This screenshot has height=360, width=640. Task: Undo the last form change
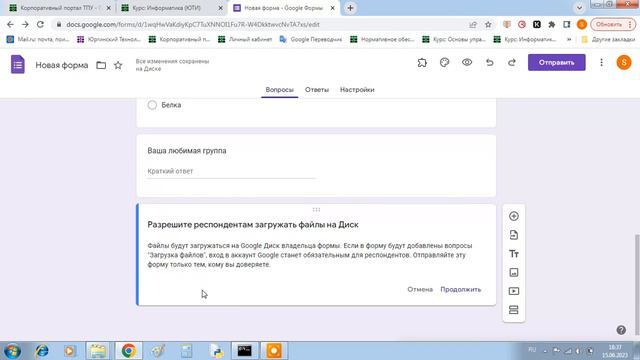(x=489, y=62)
